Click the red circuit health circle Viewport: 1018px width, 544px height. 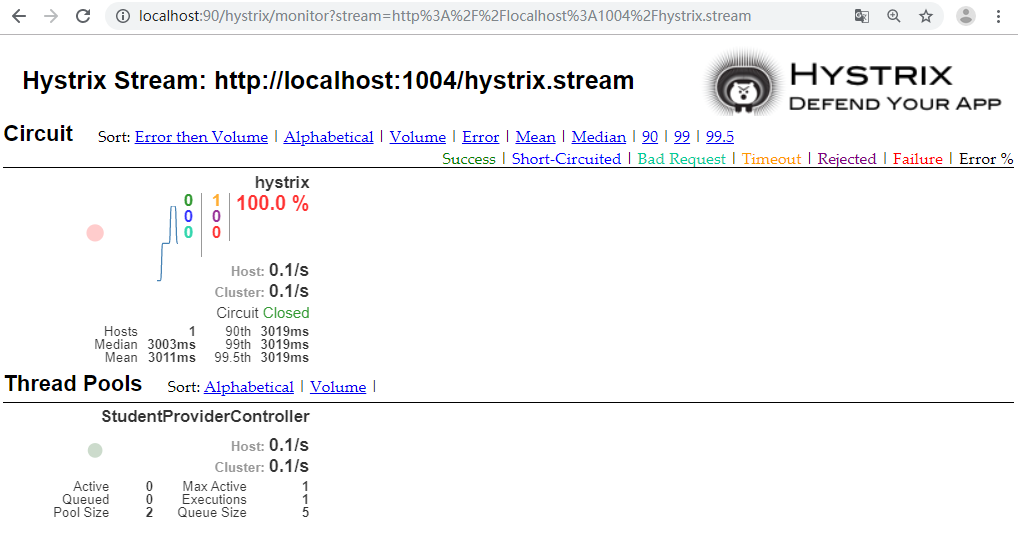95,233
